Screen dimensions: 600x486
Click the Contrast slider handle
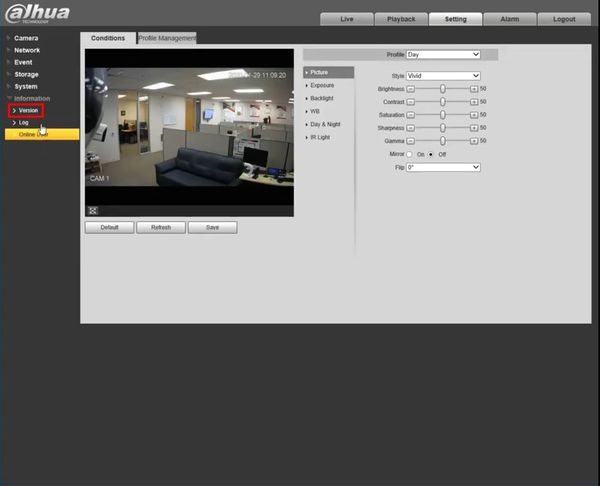point(442,102)
